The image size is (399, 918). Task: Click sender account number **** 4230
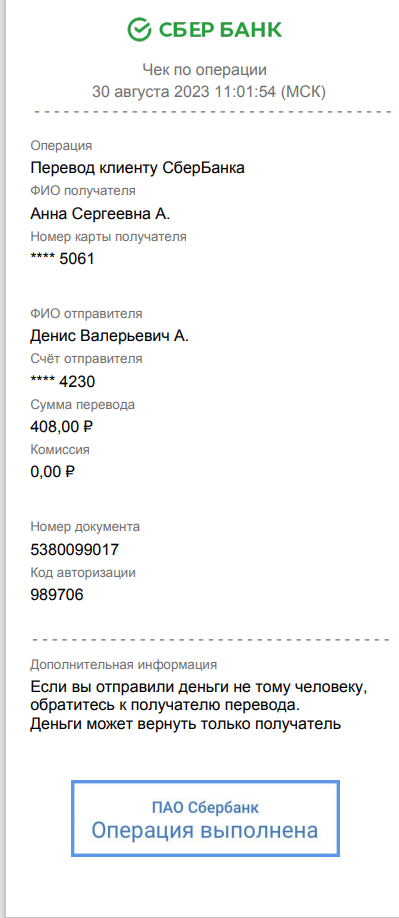pos(63,382)
